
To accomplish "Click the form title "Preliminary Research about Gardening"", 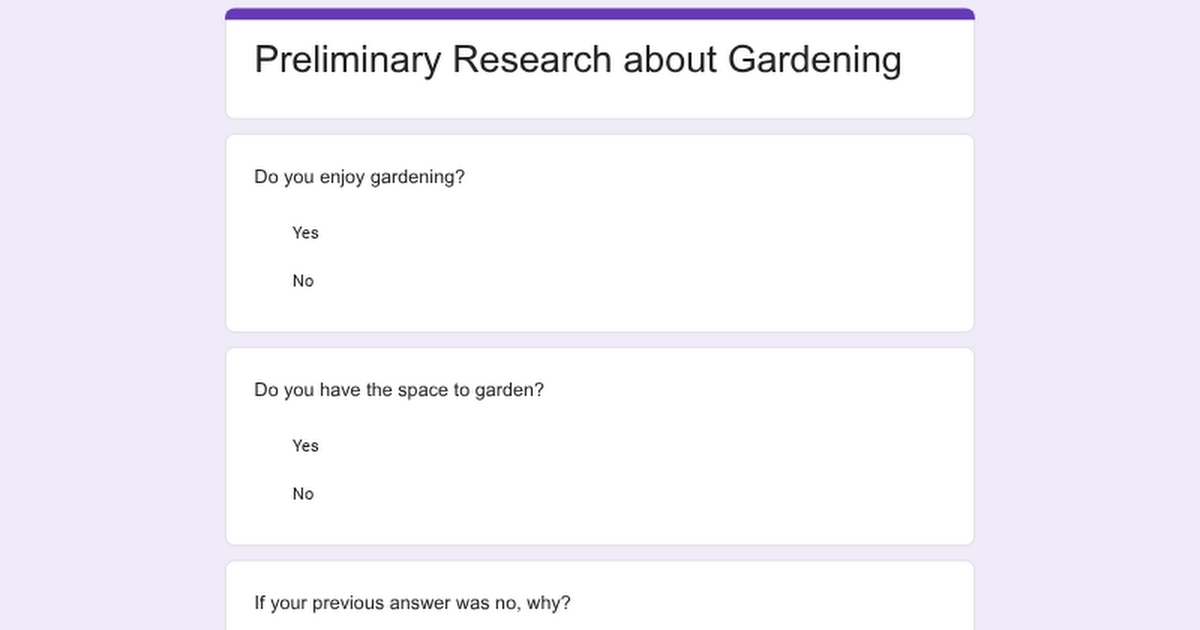I will click(x=577, y=60).
